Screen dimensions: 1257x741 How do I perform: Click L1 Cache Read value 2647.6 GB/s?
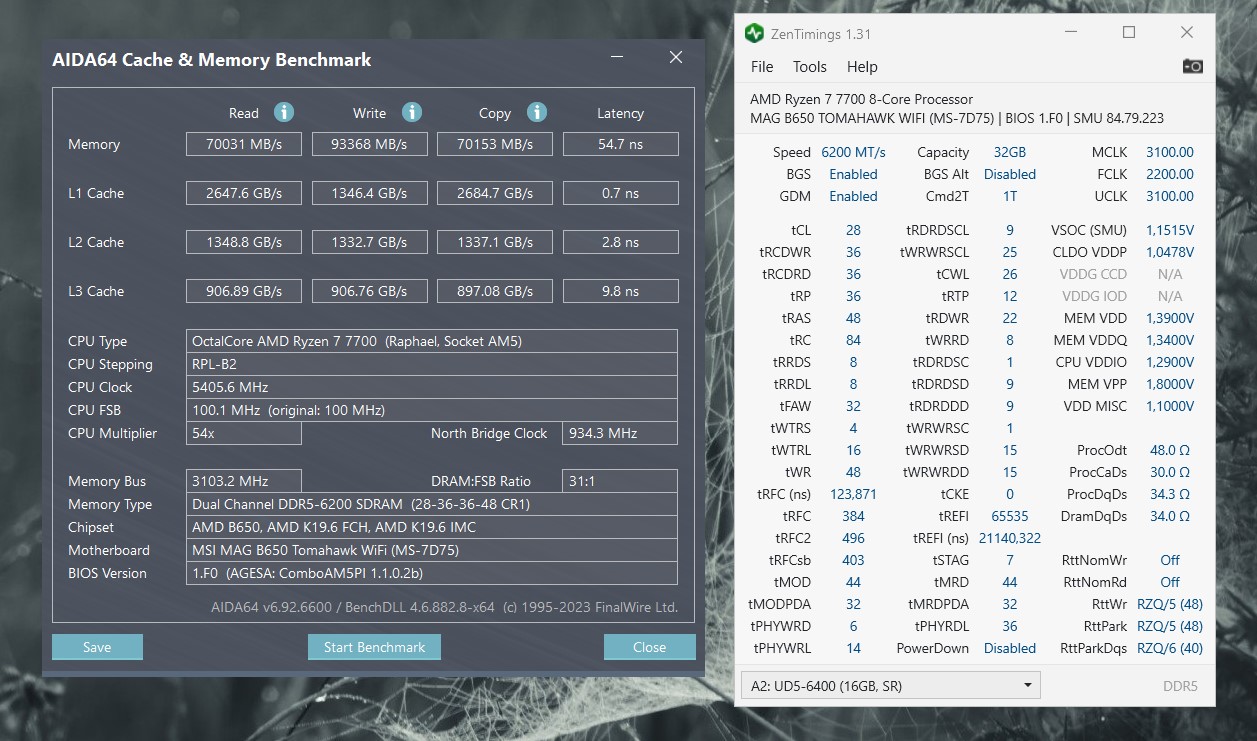(243, 193)
